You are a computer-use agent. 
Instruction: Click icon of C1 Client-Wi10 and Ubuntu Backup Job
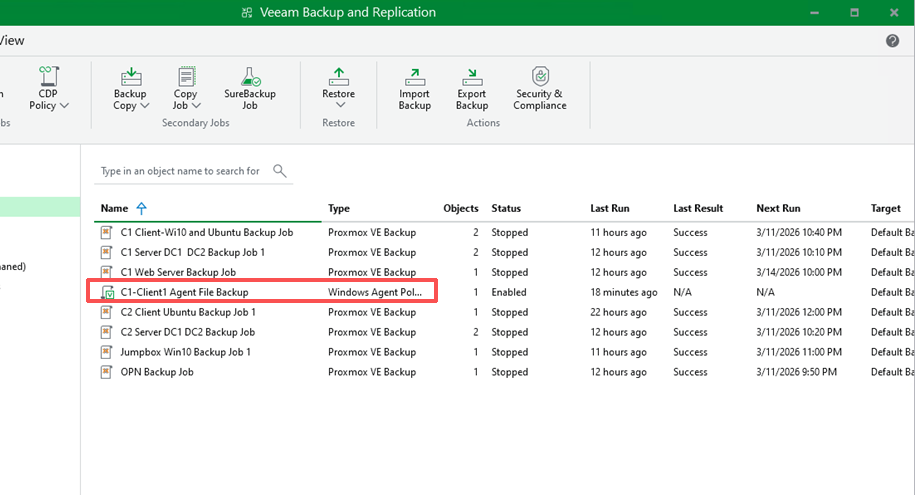click(106, 232)
